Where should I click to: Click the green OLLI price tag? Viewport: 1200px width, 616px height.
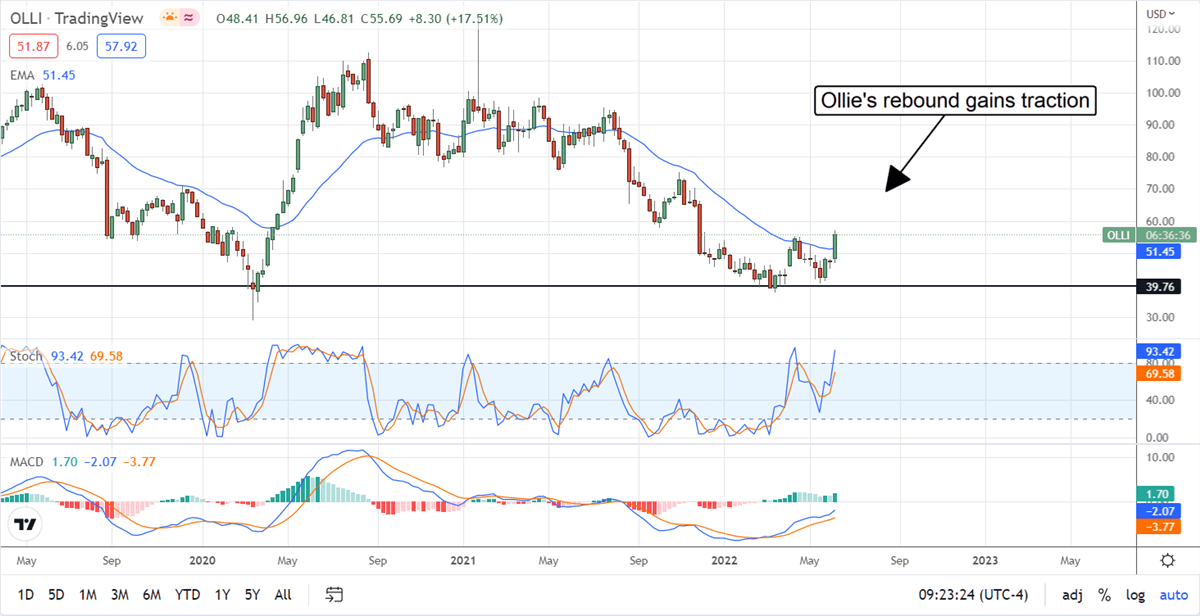coord(1118,235)
